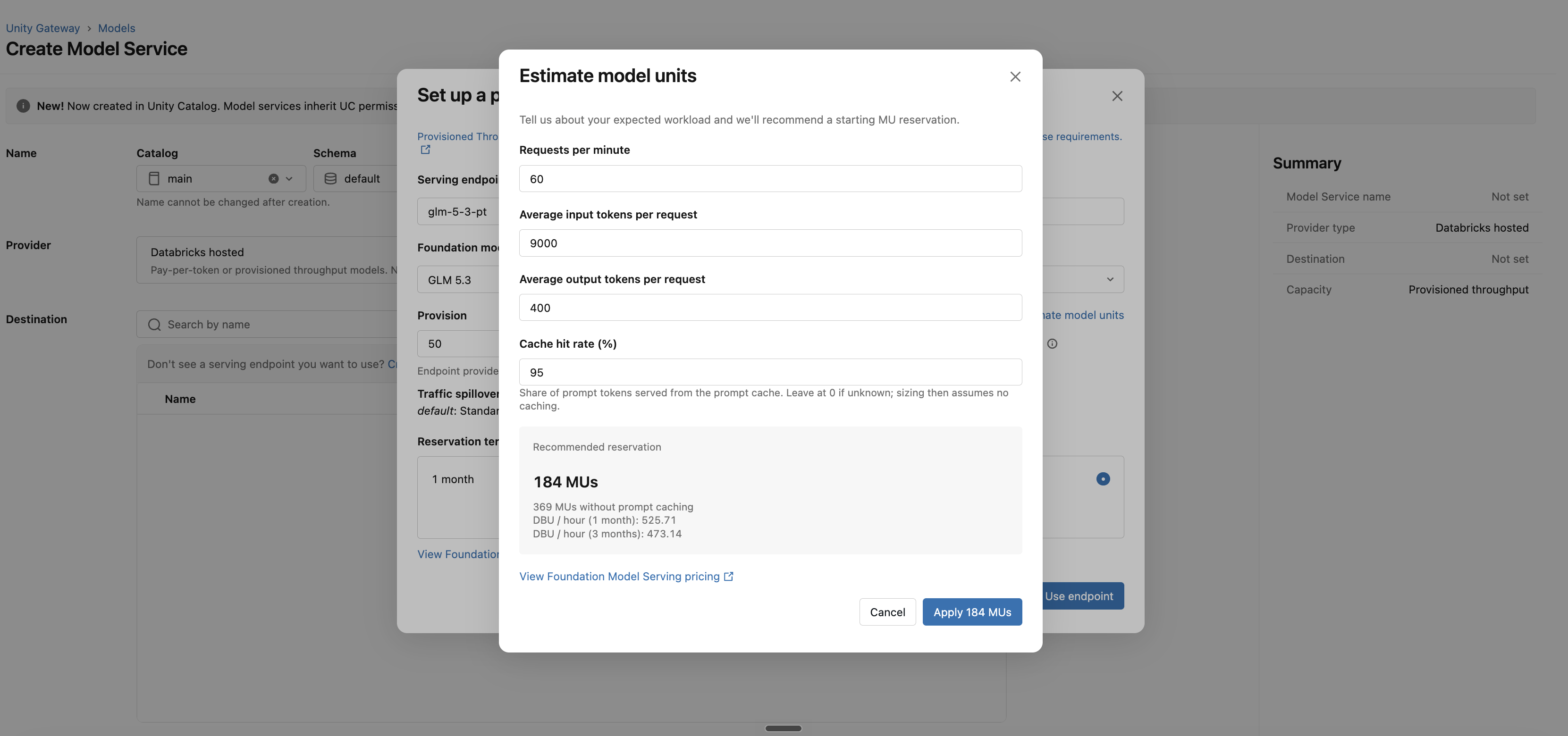Screen dimensions: 1568x736
Task: Expand the Foundation model chevron dropdown
Action: point(1110,280)
